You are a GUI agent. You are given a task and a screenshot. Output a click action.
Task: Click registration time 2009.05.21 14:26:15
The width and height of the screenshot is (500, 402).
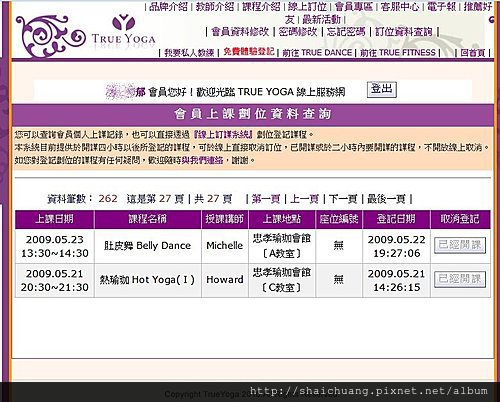coord(396,280)
